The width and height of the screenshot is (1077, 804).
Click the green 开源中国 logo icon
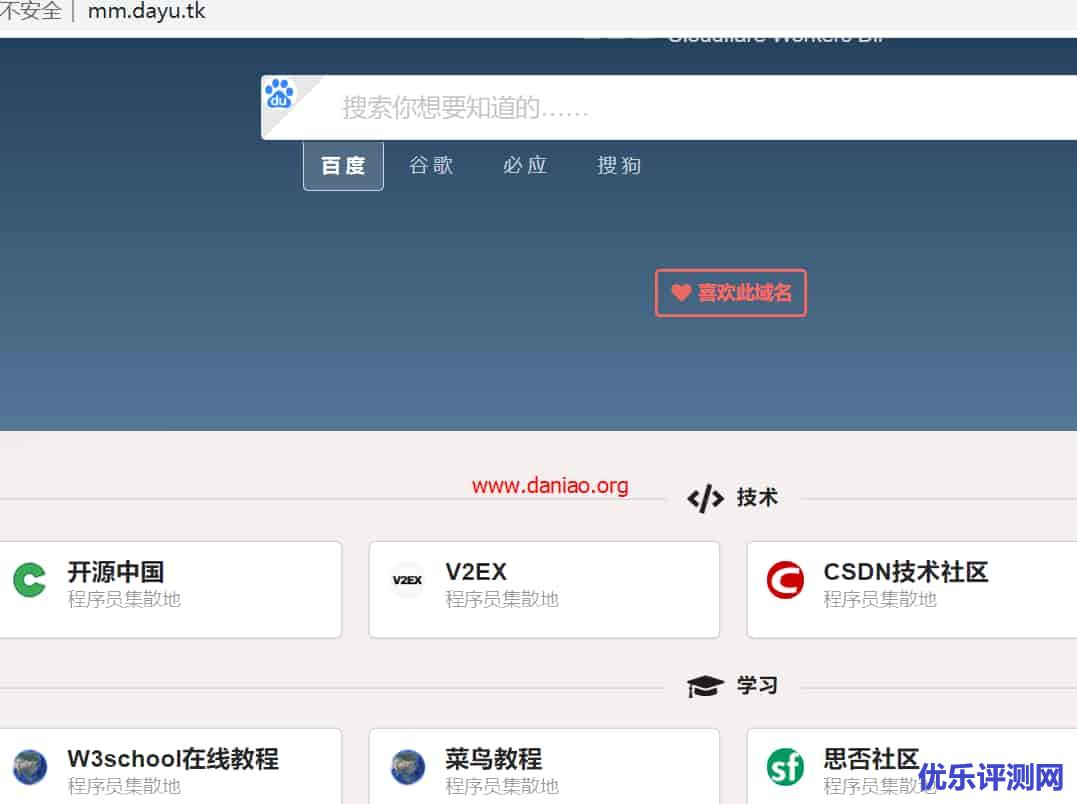[30, 579]
